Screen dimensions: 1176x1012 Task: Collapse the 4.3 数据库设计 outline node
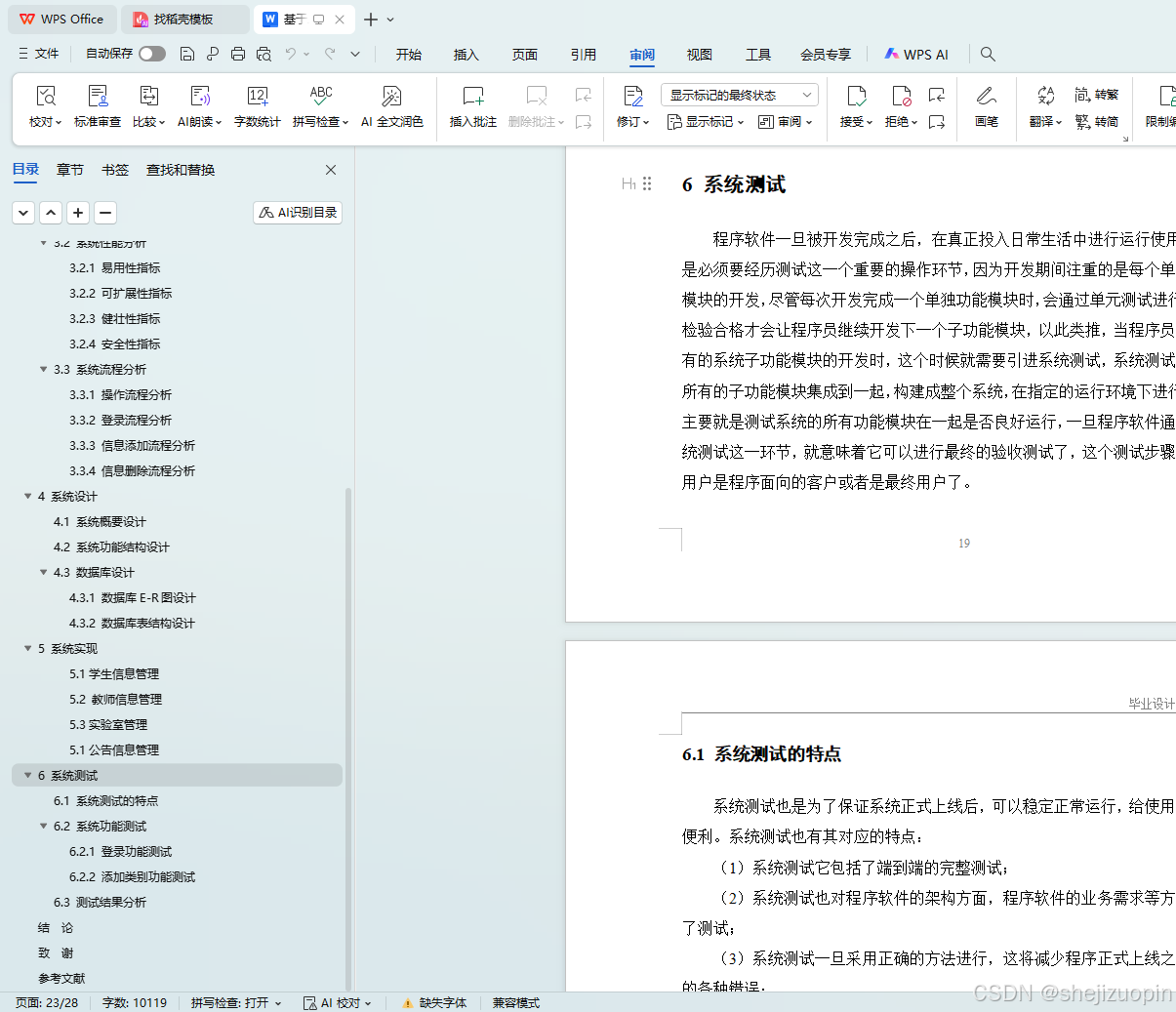coord(44,572)
